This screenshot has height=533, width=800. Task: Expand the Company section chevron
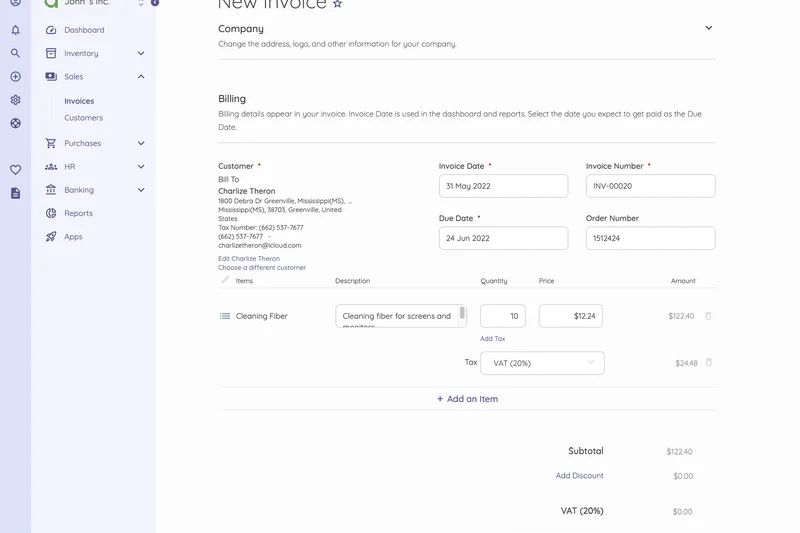708,28
